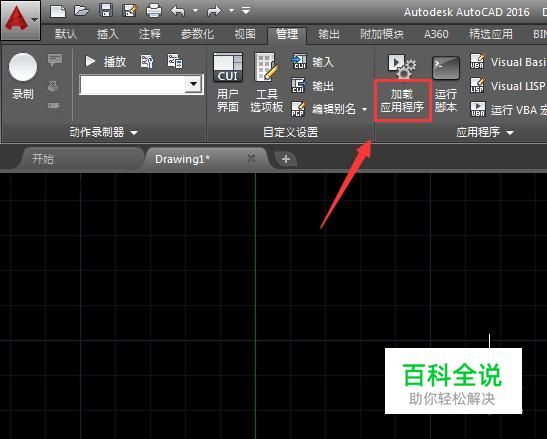The height and width of the screenshot is (439, 547).
Task: Click the 自定义设置 panel title
Action: click(x=290, y=132)
